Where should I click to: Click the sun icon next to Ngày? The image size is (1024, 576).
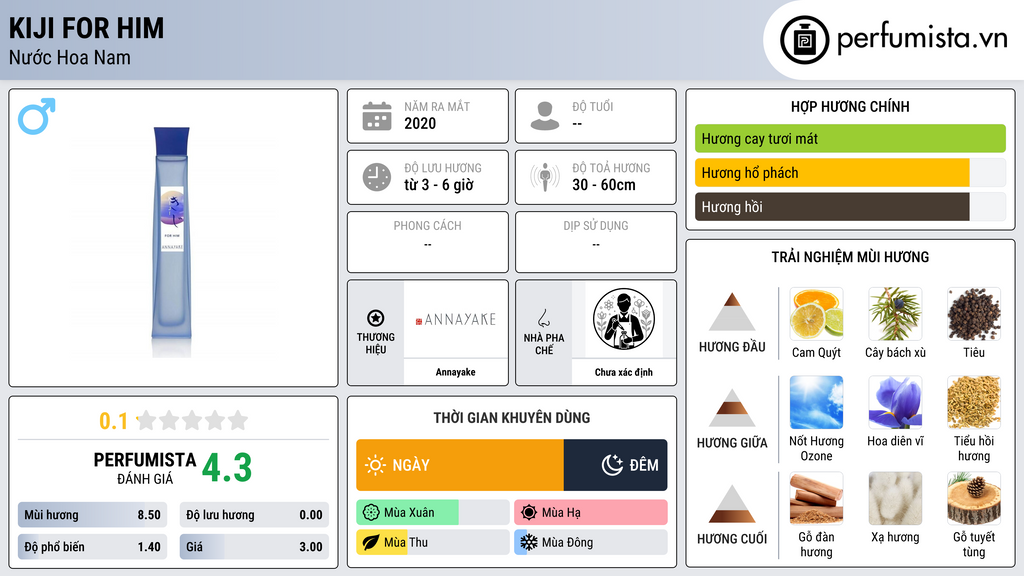click(376, 465)
